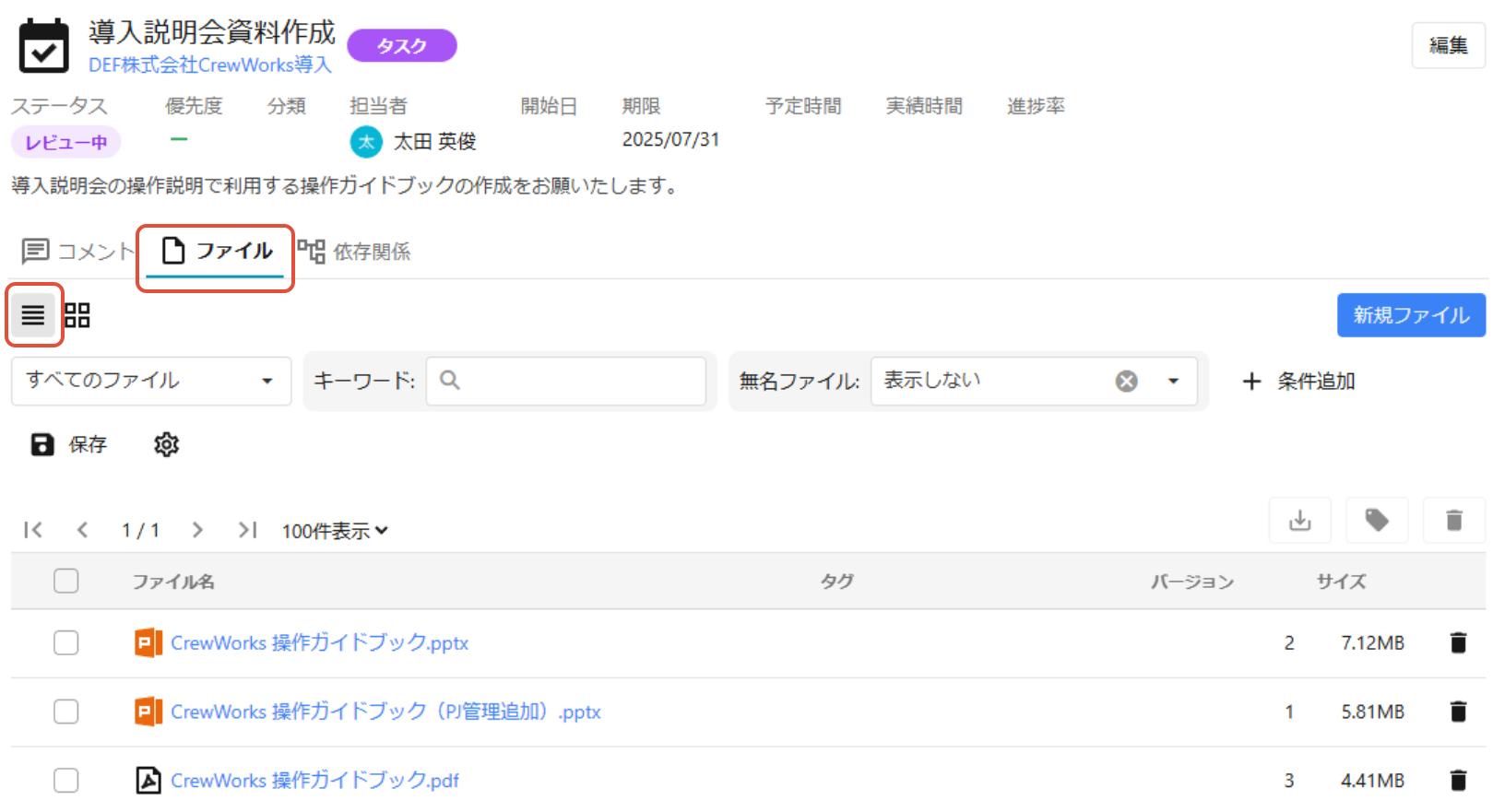This screenshot has width=1493, height=812.
Task: Click the 太田 英俊 avatar icon
Action: 366,141
